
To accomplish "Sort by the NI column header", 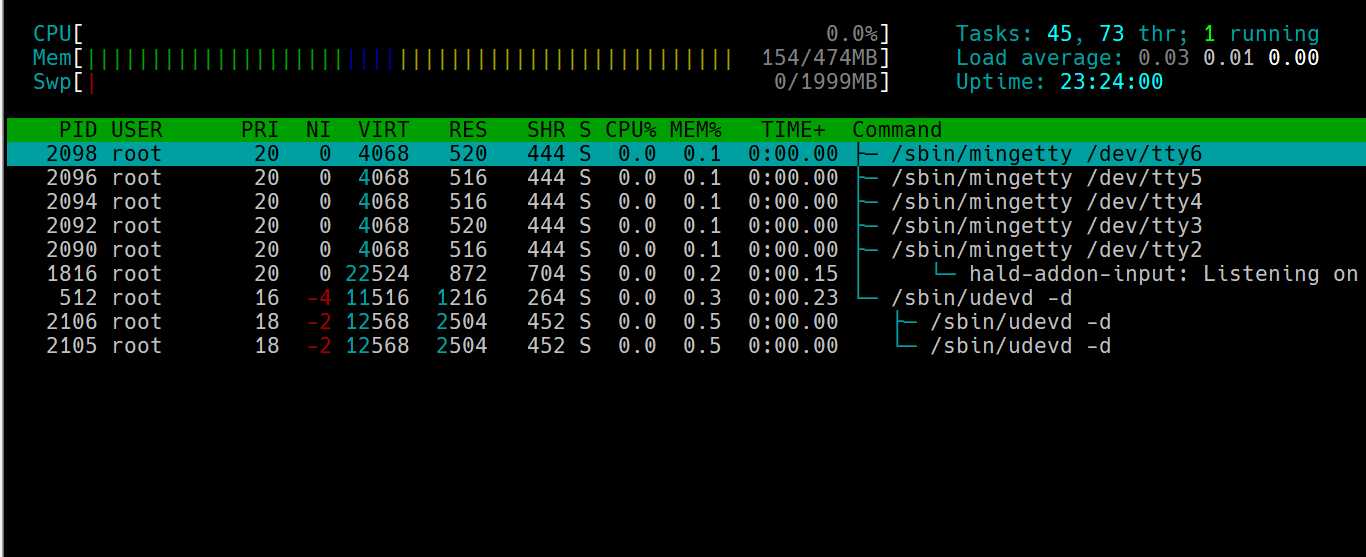I will 319,130.
